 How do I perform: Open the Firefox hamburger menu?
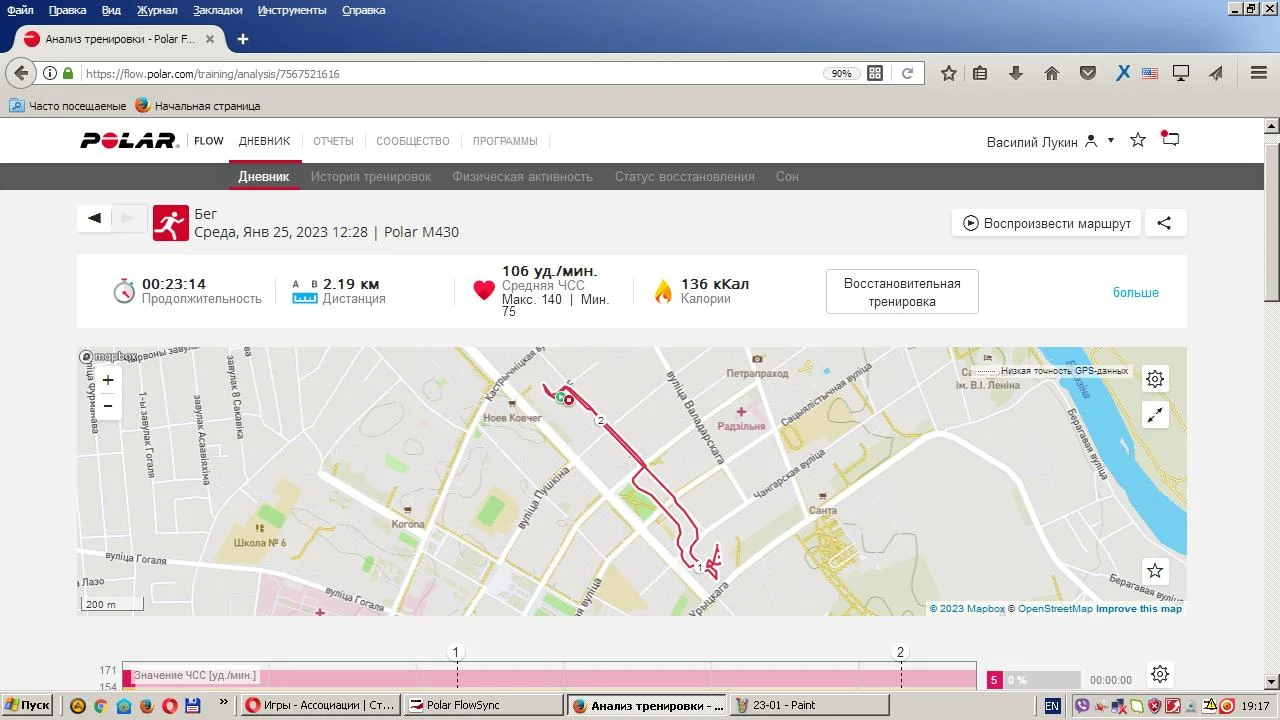pyautogui.click(x=1259, y=73)
